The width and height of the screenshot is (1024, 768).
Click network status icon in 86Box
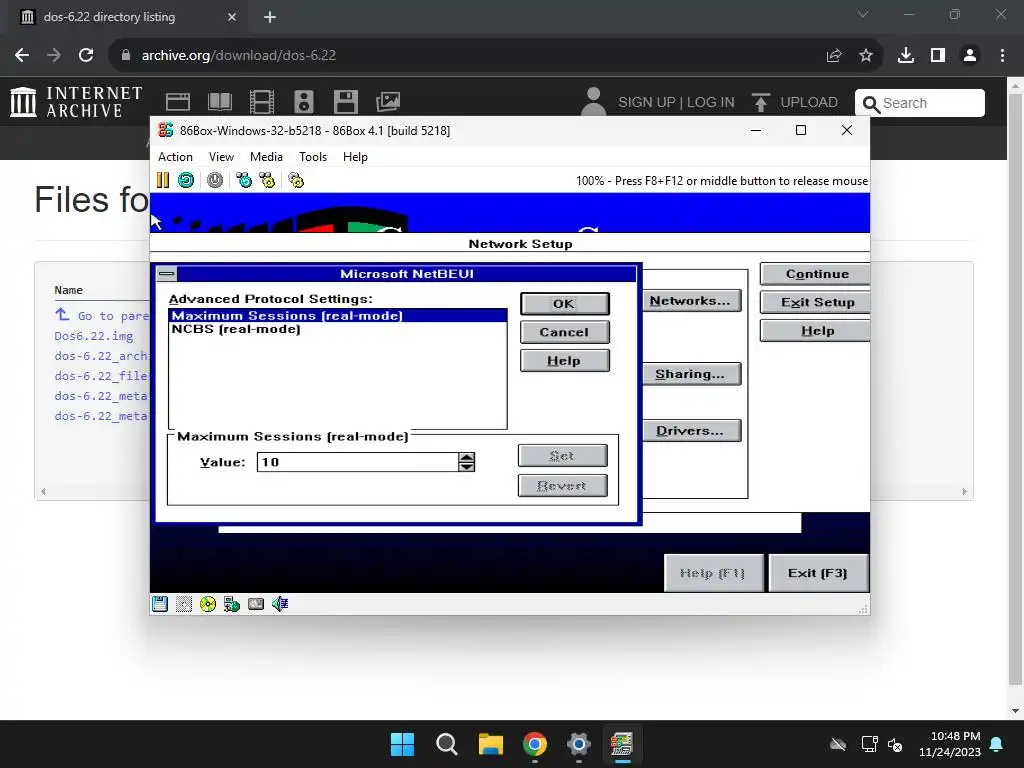tap(232, 604)
